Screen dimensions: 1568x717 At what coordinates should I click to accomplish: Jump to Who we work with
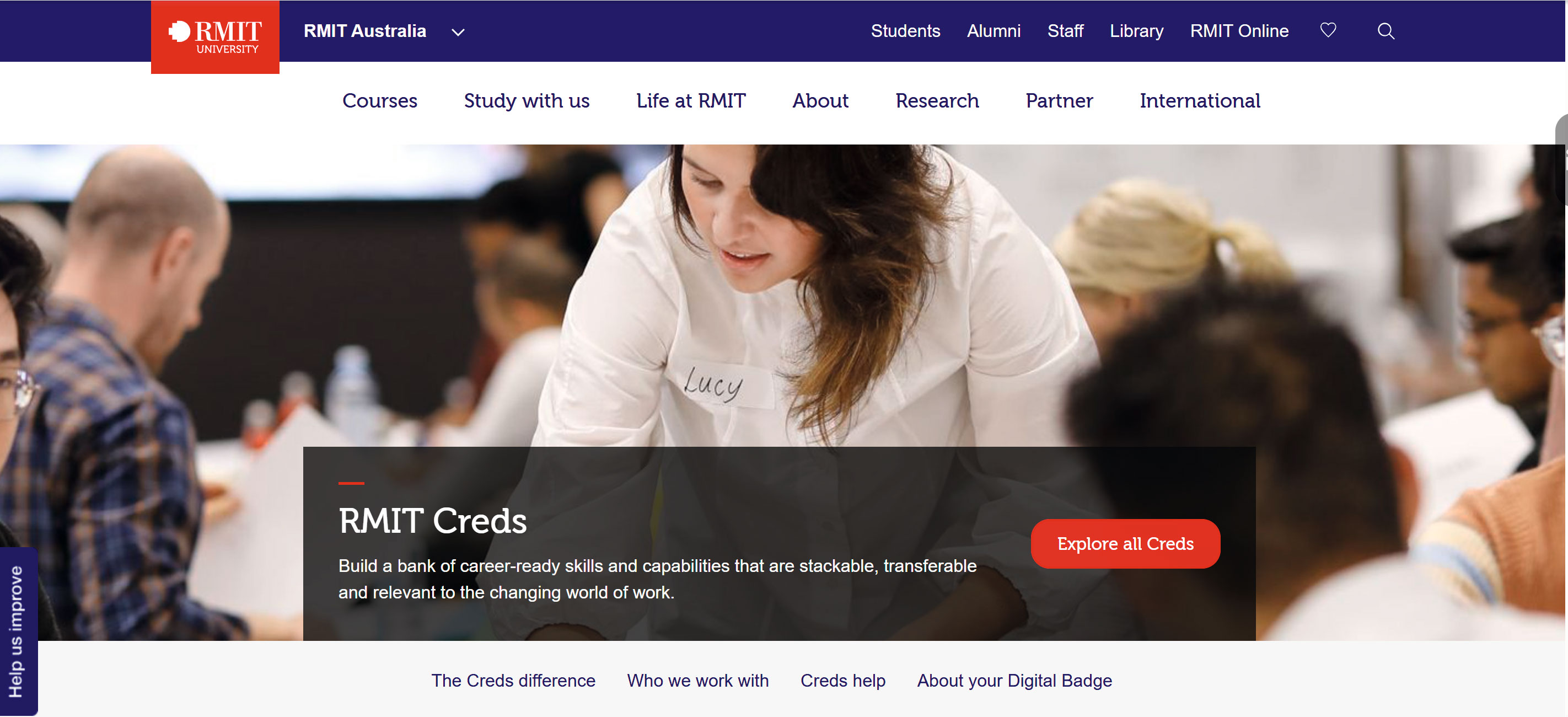point(697,681)
